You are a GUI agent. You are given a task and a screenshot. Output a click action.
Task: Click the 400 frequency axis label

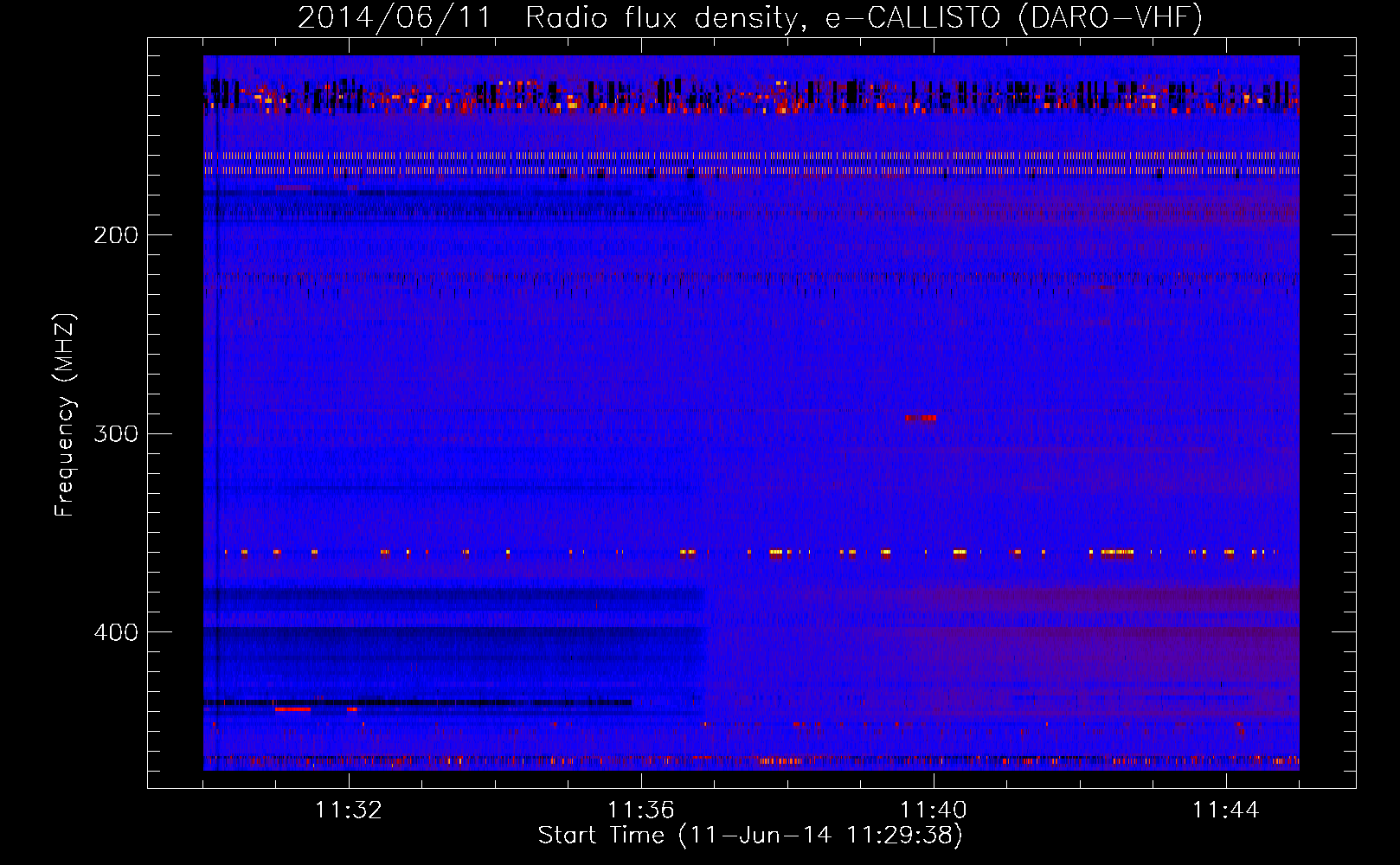[116, 631]
